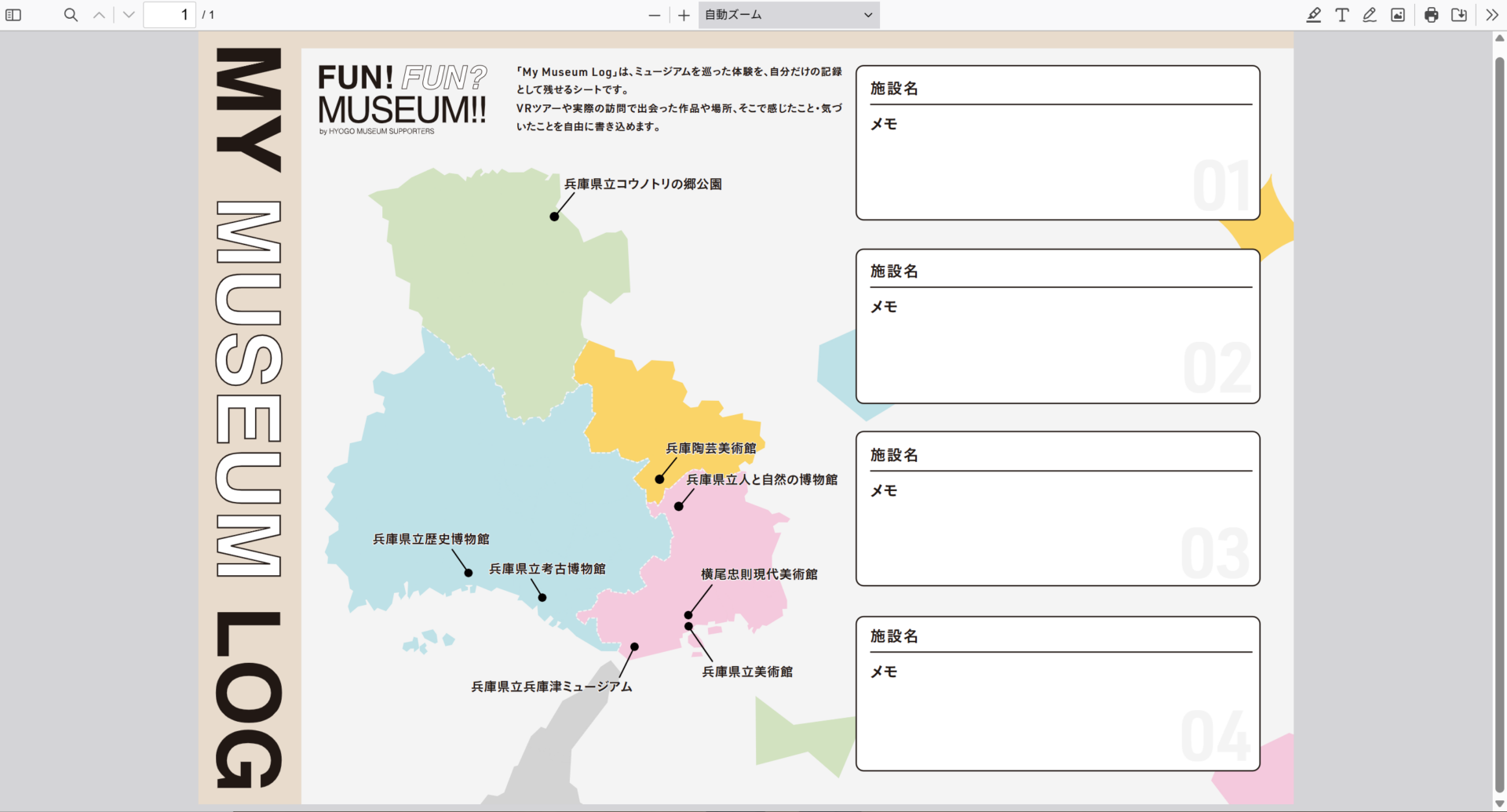Screen dimensions: 1507x812
Task: Open the find in document search
Action: tap(71, 15)
